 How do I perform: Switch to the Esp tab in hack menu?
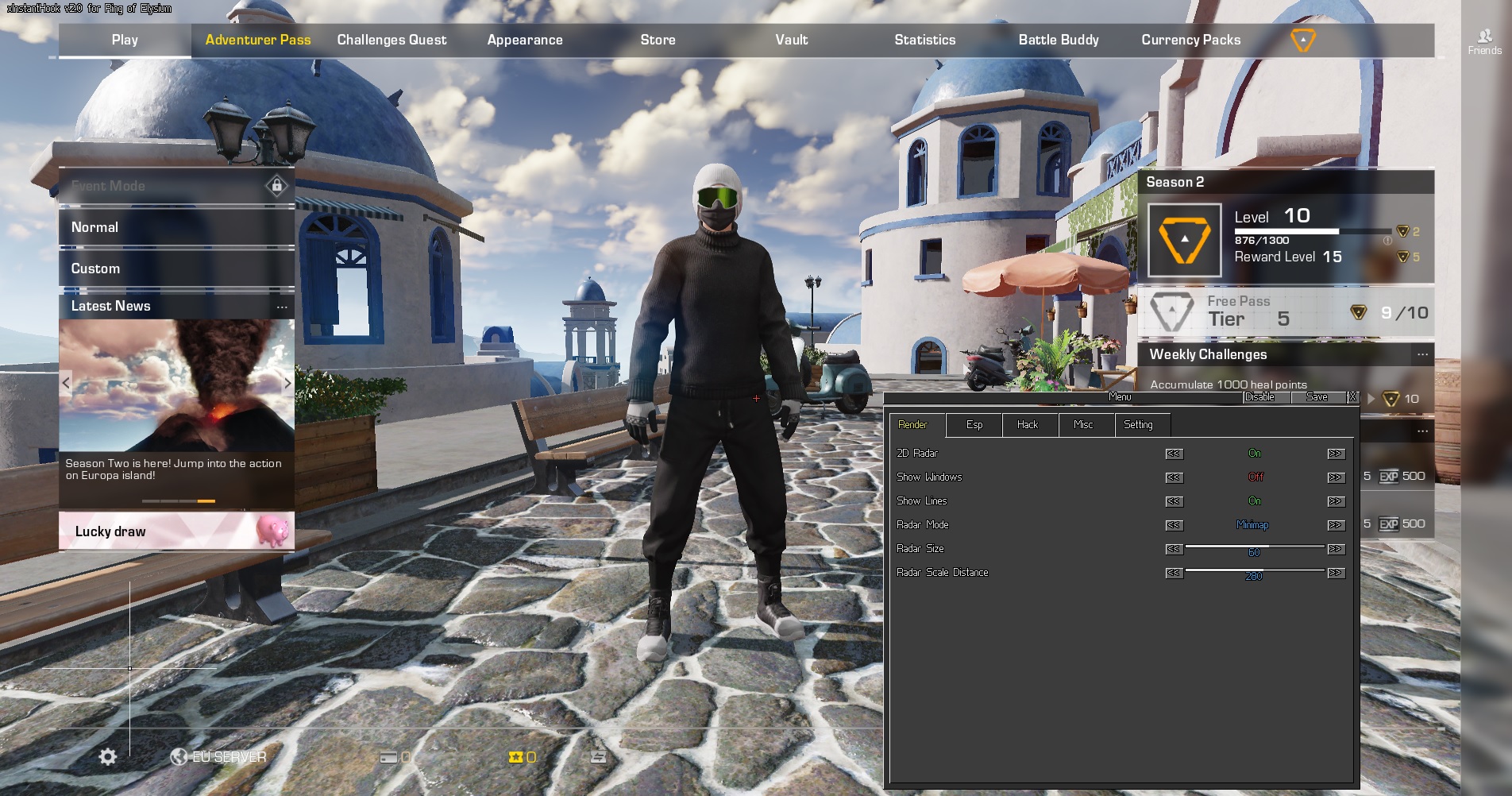point(974,425)
